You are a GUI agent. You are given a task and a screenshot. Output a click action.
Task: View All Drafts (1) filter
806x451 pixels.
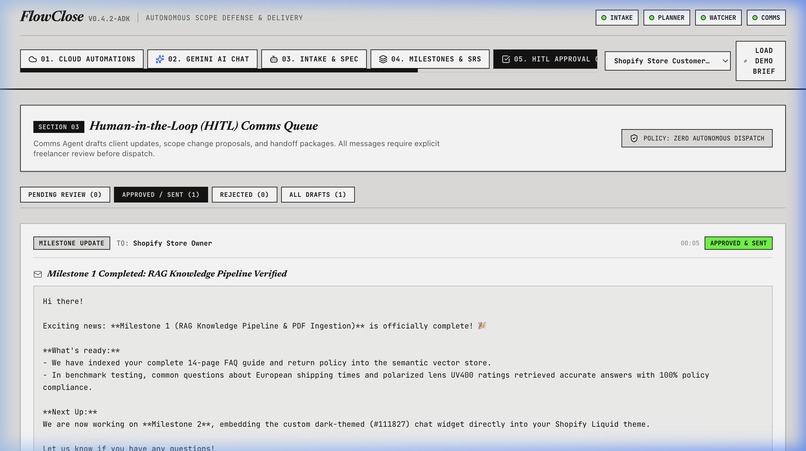point(318,194)
